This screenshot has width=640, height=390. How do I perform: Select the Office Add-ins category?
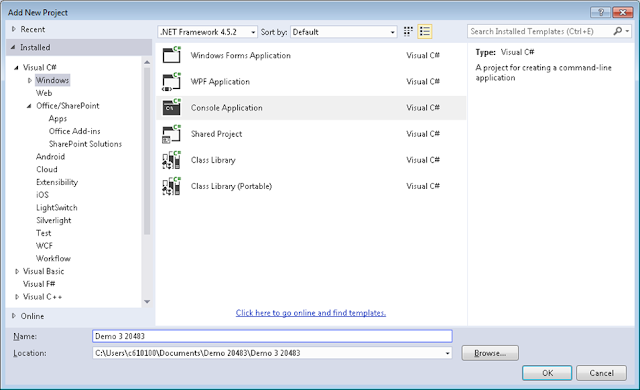[x=75, y=131]
